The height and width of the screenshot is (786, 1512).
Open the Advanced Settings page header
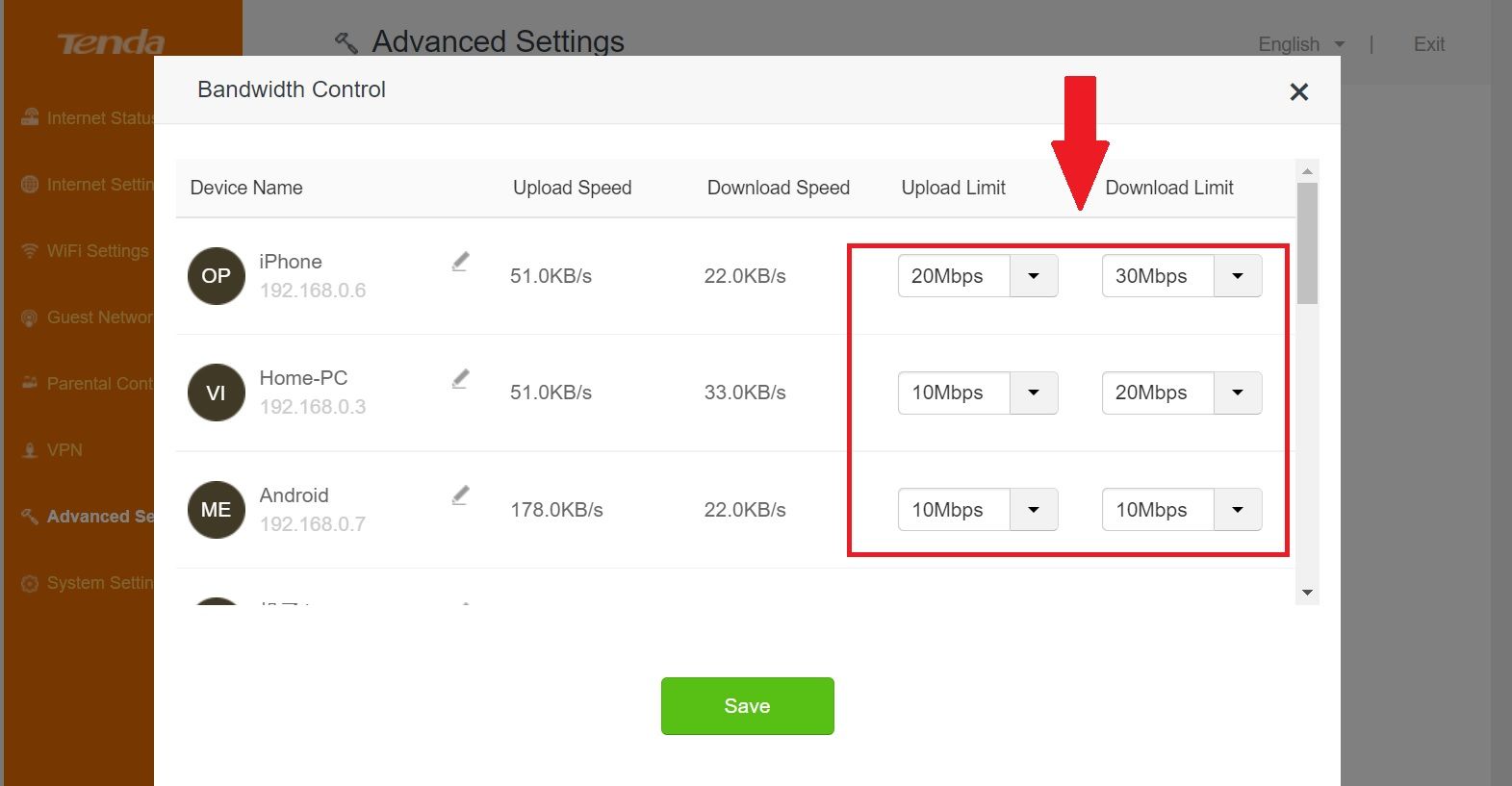click(x=499, y=41)
